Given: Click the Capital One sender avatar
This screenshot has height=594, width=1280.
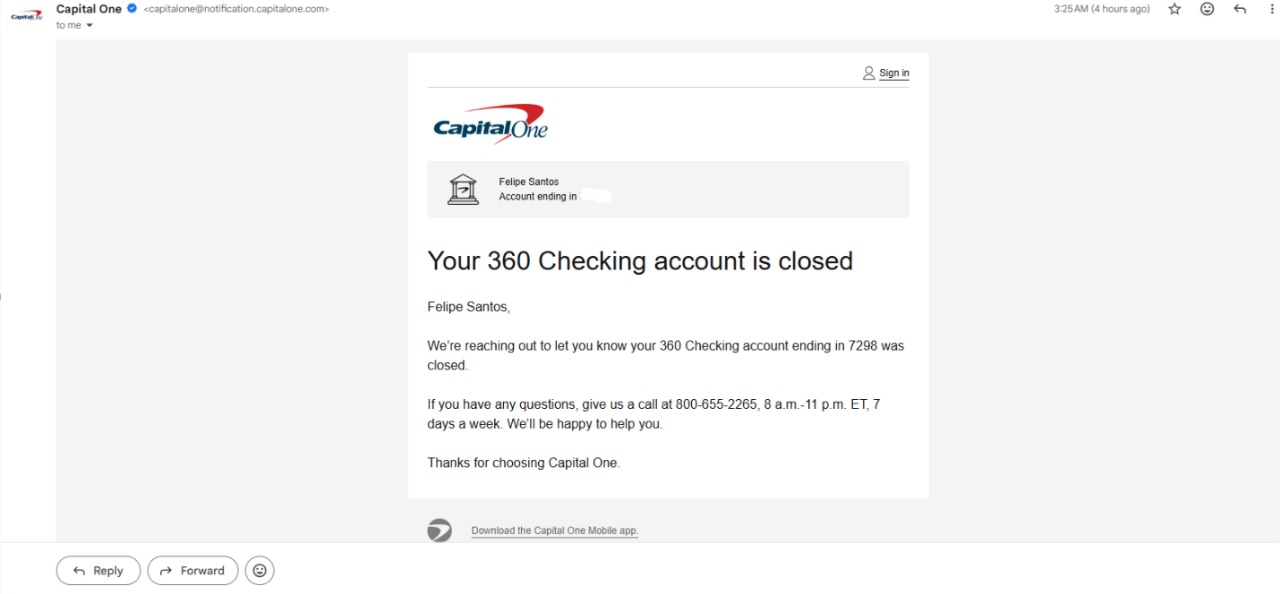Looking at the screenshot, I should 27,15.
